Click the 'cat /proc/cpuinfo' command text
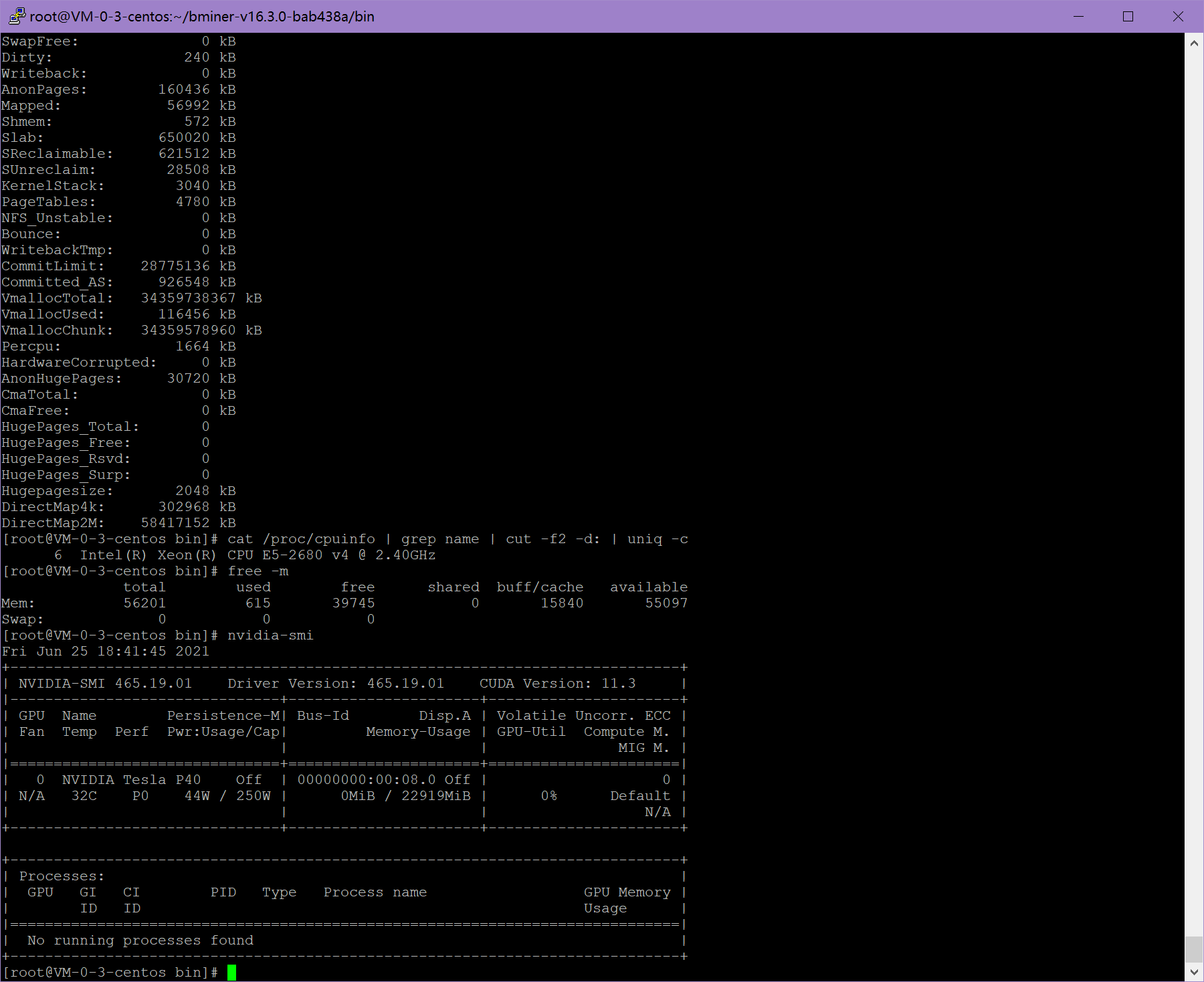Viewport: 1204px width, 982px height. pyautogui.click(x=301, y=538)
